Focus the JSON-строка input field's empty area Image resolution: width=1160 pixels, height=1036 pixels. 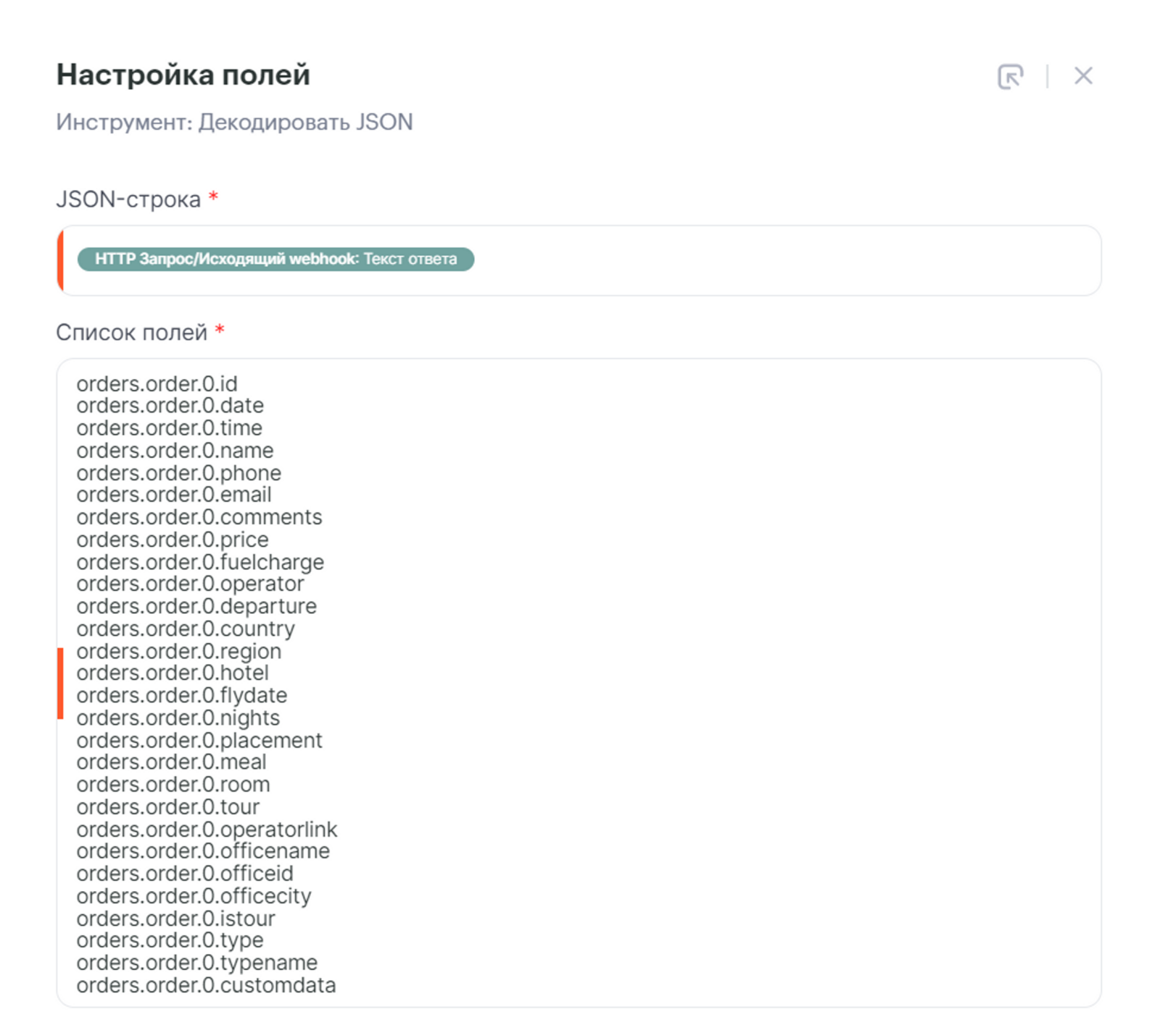click(x=783, y=260)
